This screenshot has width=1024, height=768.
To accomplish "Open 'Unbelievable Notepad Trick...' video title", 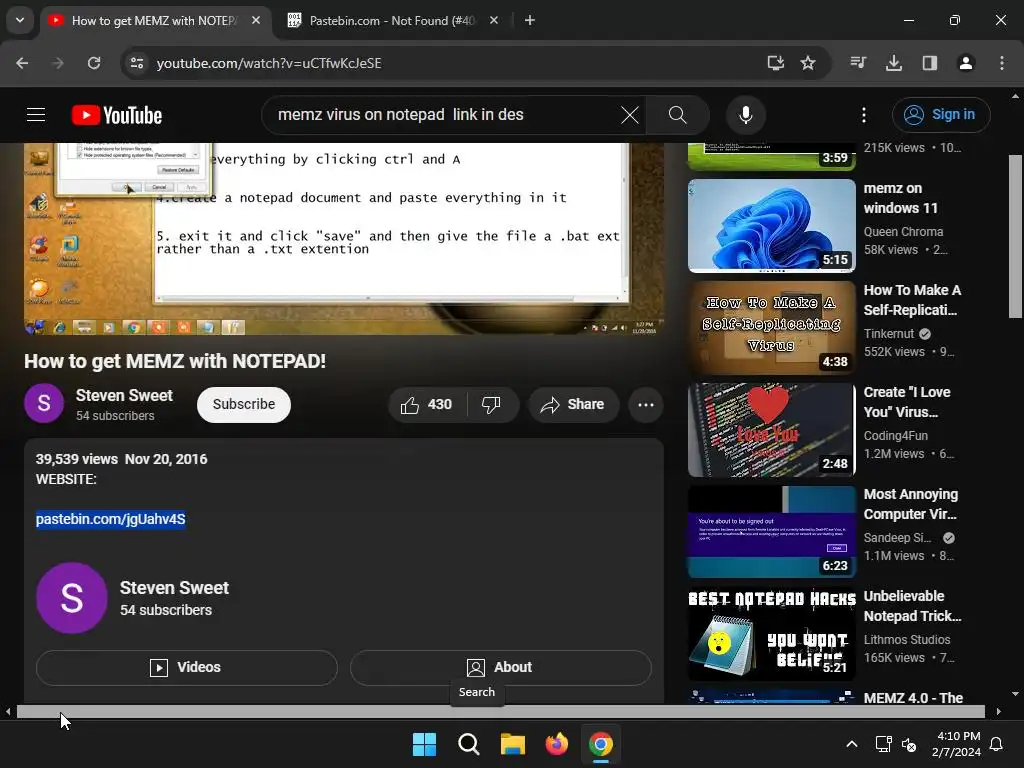I will coord(912,606).
